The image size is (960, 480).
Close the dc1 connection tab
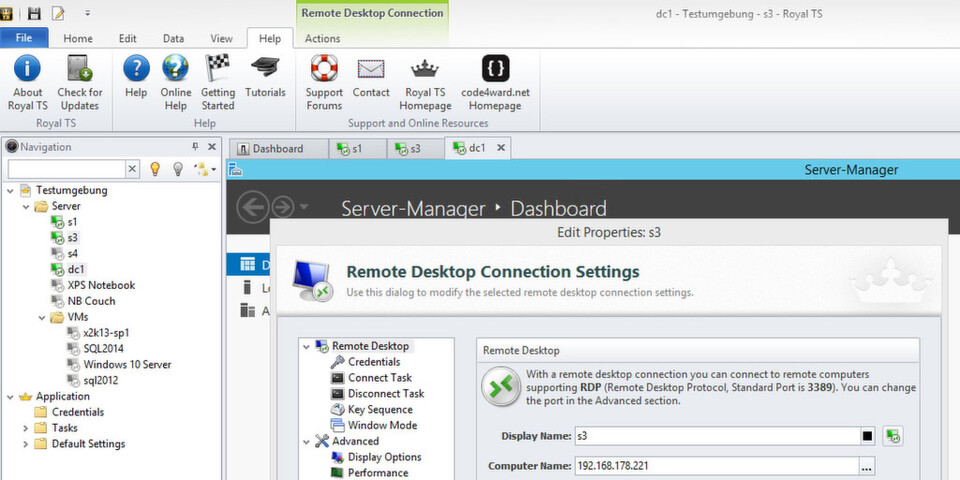click(500, 148)
